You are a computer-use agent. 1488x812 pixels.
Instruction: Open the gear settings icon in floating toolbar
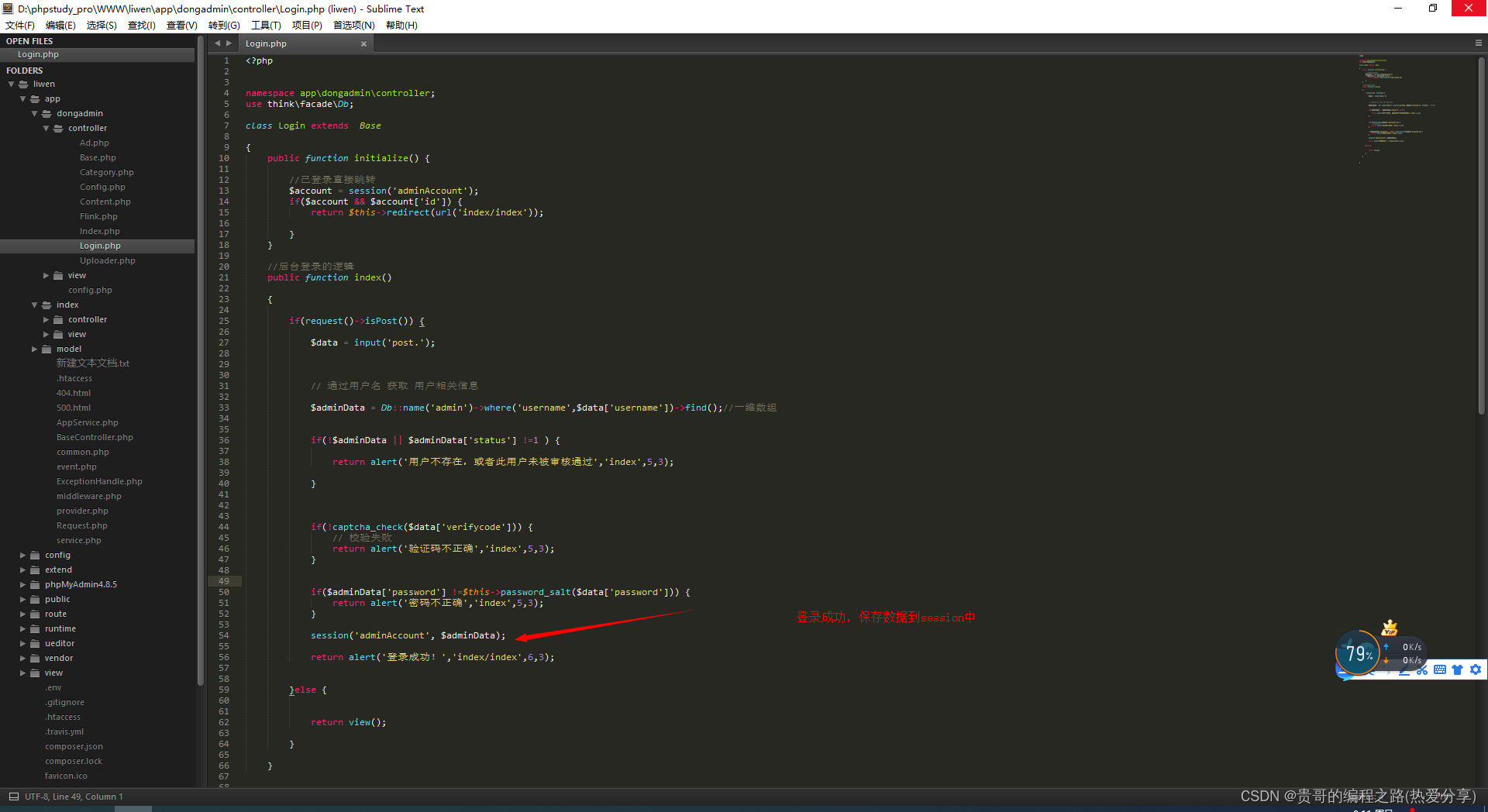click(x=1476, y=669)
